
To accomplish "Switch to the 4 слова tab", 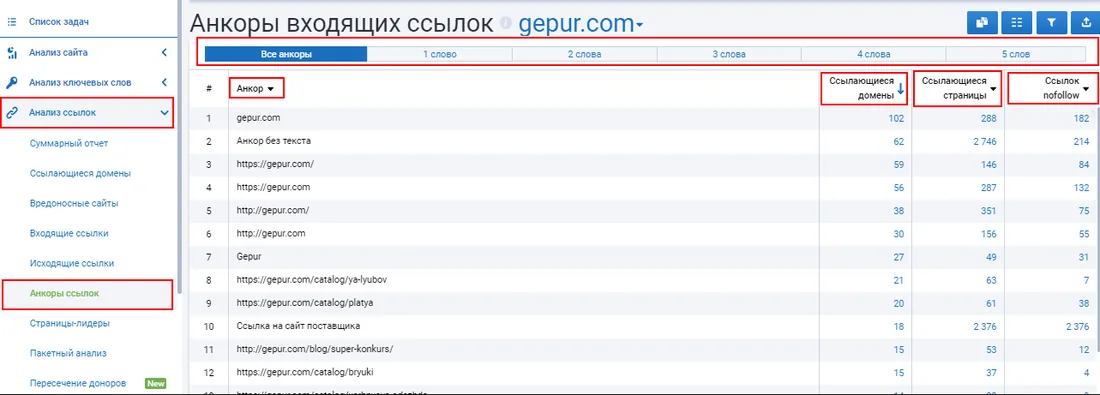I will pyautogui.click(x=873, y=54).
